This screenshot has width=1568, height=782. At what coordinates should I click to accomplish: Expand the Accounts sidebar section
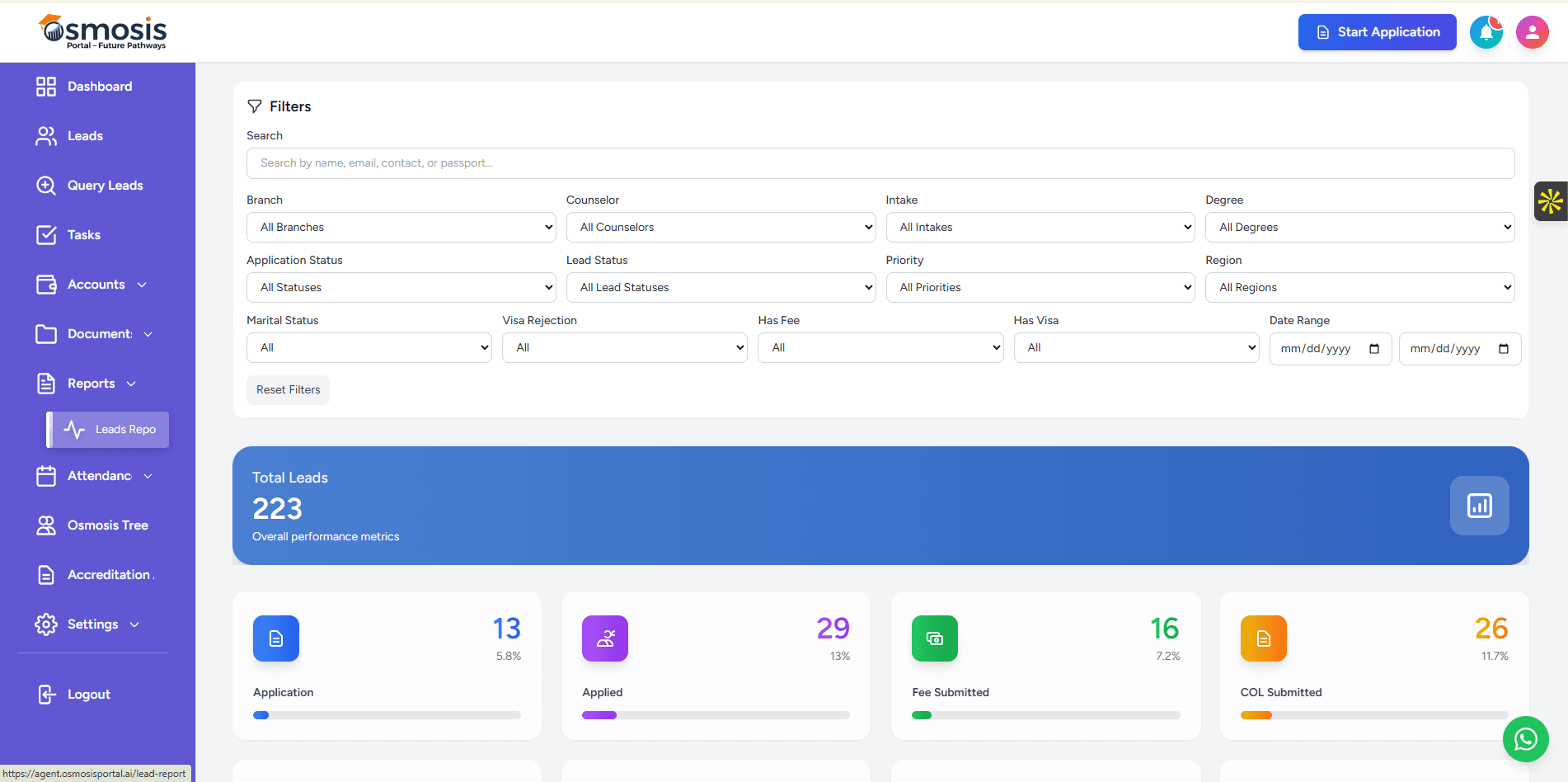pyautogui.click(x=96, y=284)
